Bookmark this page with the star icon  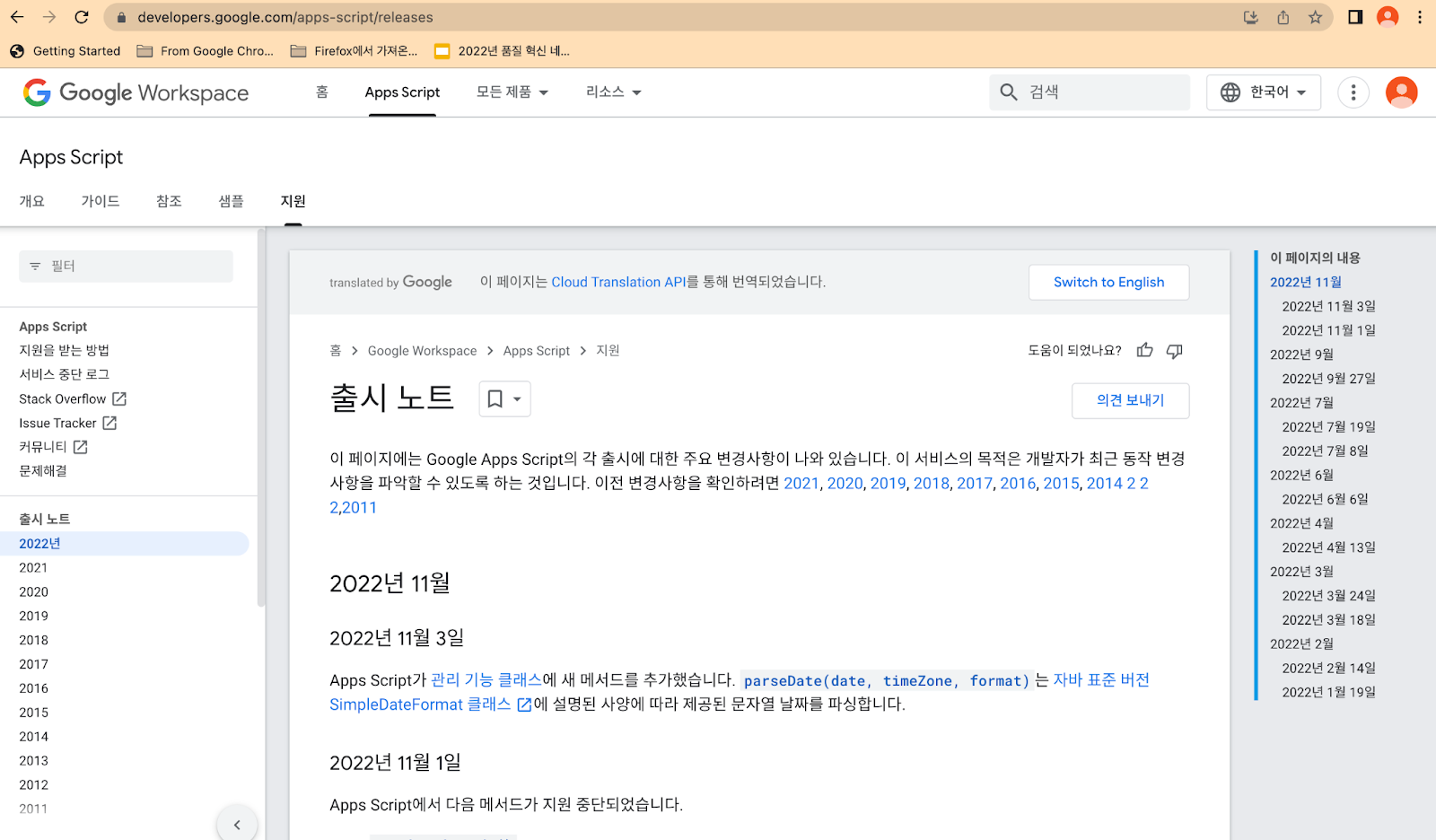tap(1315, 17)
